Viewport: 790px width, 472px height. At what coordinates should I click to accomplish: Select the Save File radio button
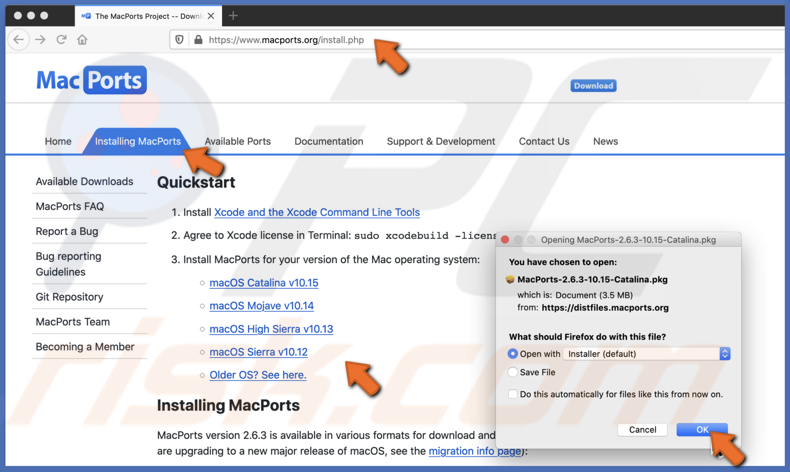(x=513, y=372)
